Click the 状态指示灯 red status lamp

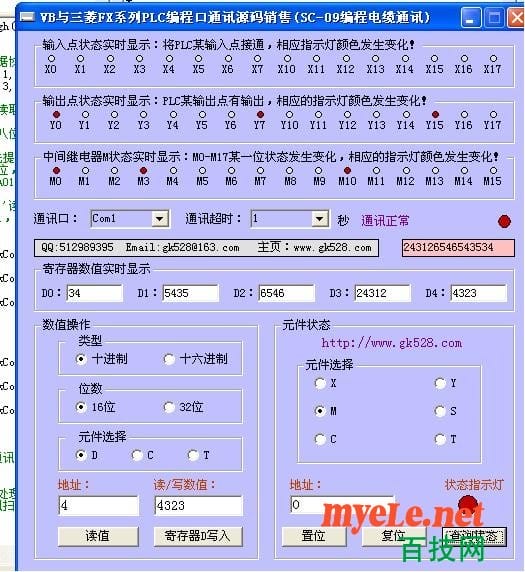coord(468,505)
